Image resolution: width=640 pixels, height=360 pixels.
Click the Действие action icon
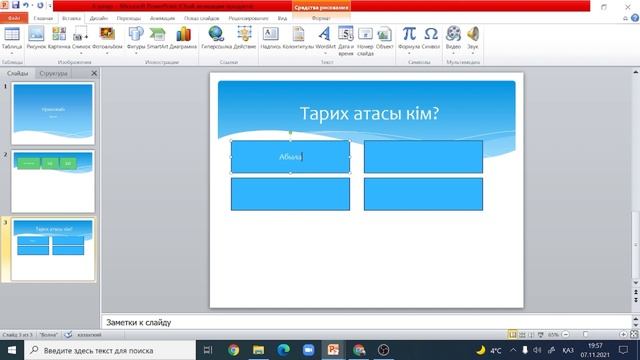coord(244,34)
